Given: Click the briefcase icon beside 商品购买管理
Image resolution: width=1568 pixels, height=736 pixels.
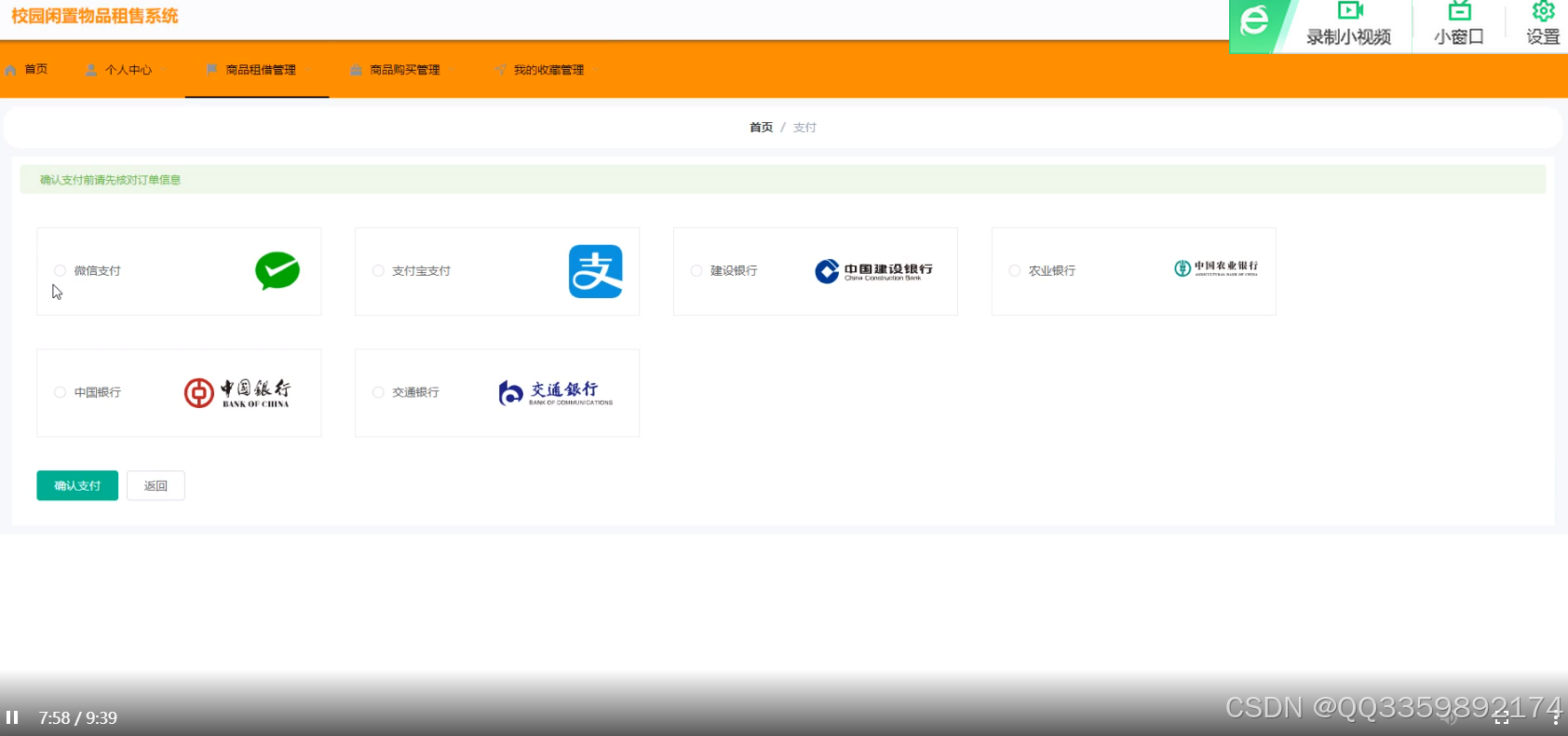Looking at the screenshot, I should (356, 70).
